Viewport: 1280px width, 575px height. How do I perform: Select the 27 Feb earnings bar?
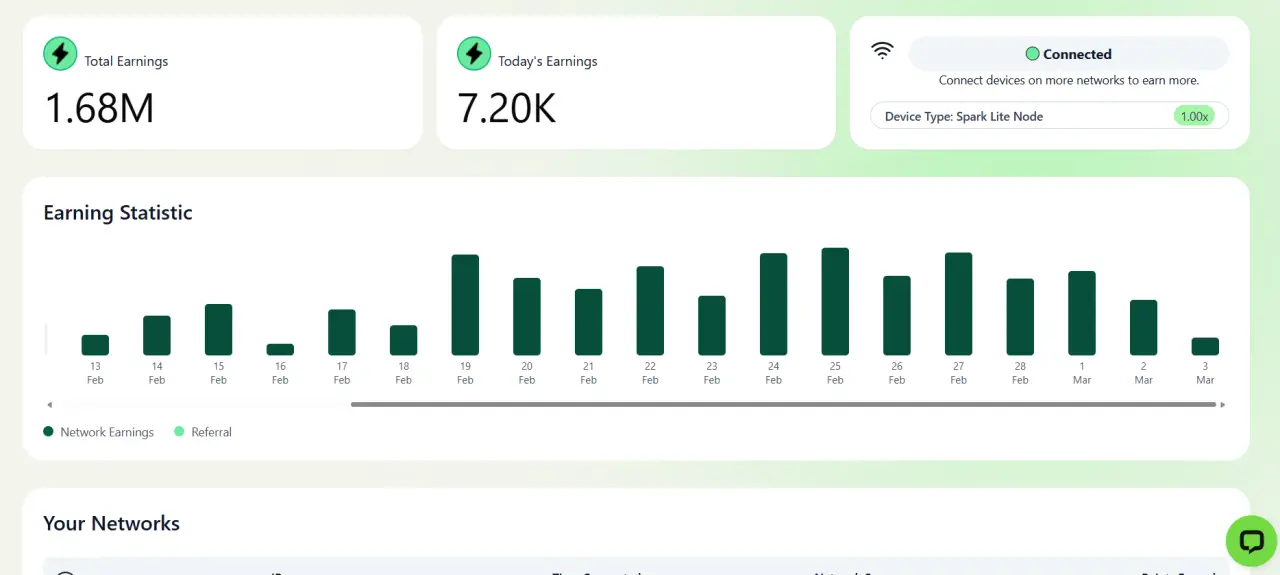958,304
